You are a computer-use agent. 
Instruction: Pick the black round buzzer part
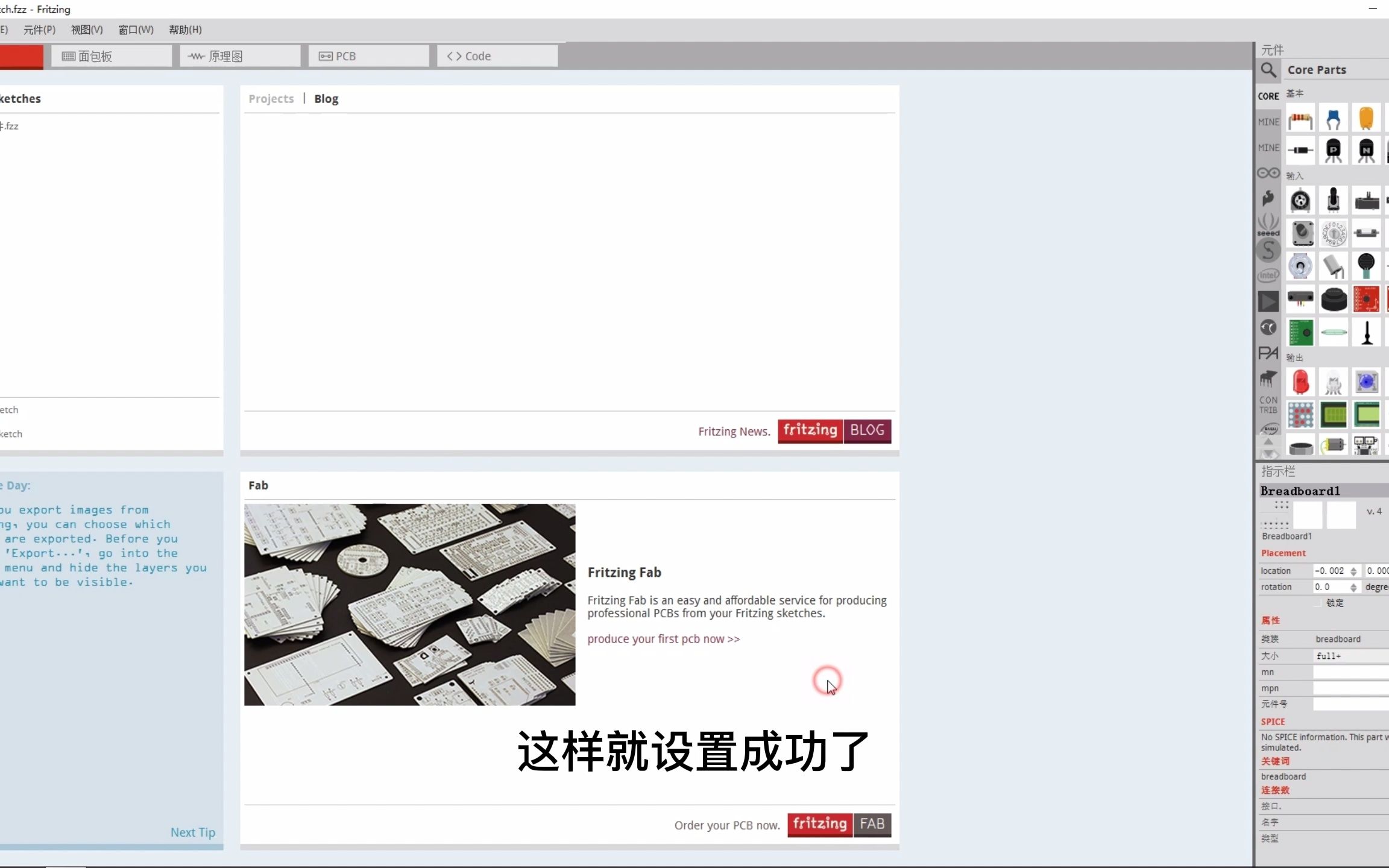(x=1334, y=299)
